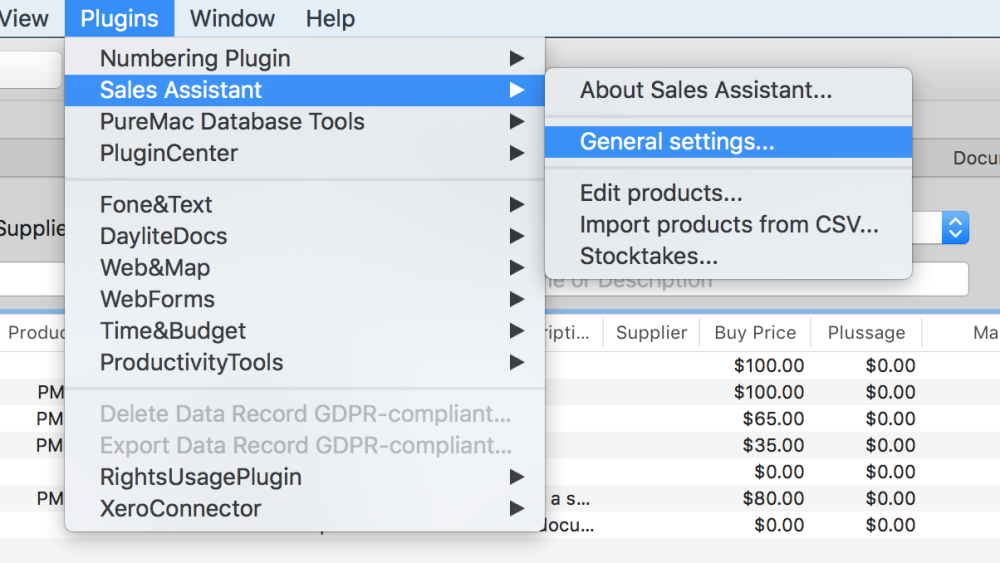Sort by the Buy Price column header
Viewport: 1000px width, 563px height.
pos(755,333)
